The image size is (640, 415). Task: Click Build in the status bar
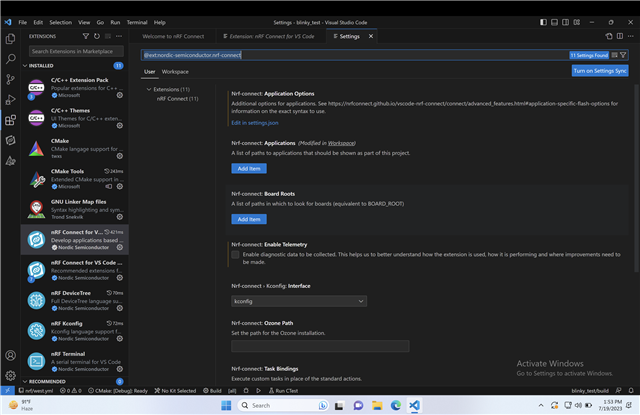pyautogui.click(x=212, y=391)
